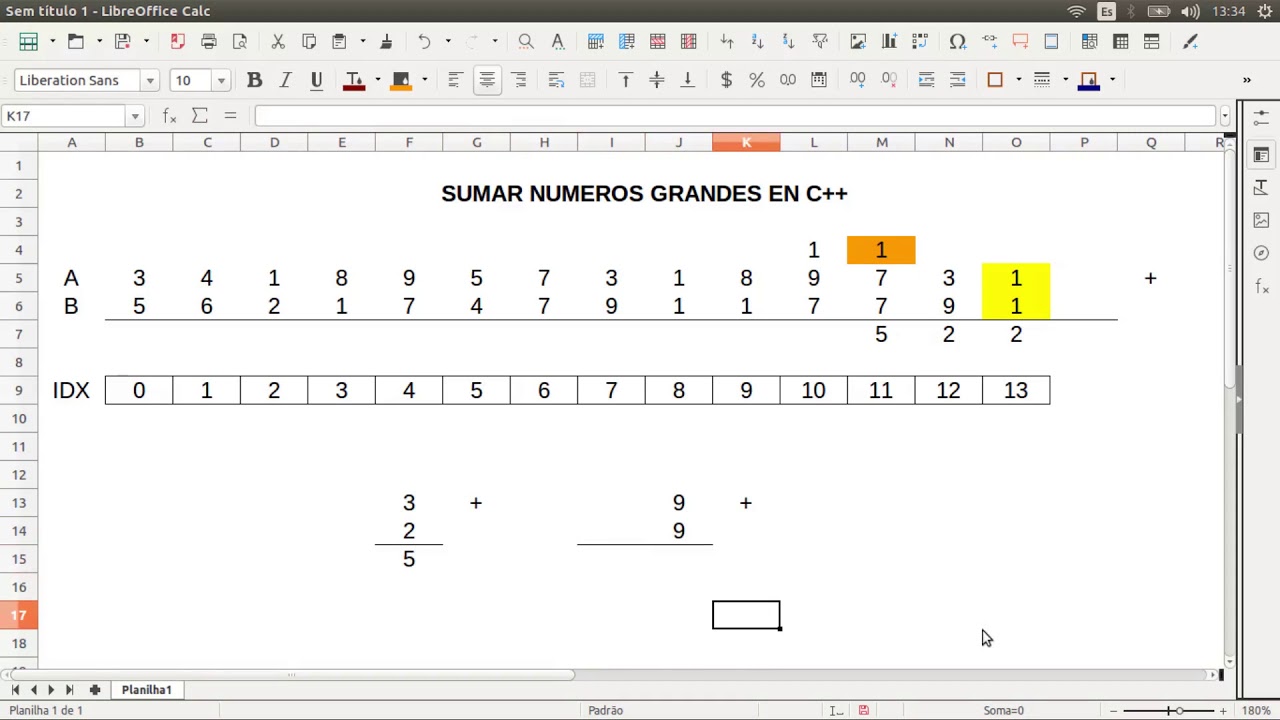Toggle Italic formatting
The width and height of the screenshot is (1280, 720).
coord(285,80)
